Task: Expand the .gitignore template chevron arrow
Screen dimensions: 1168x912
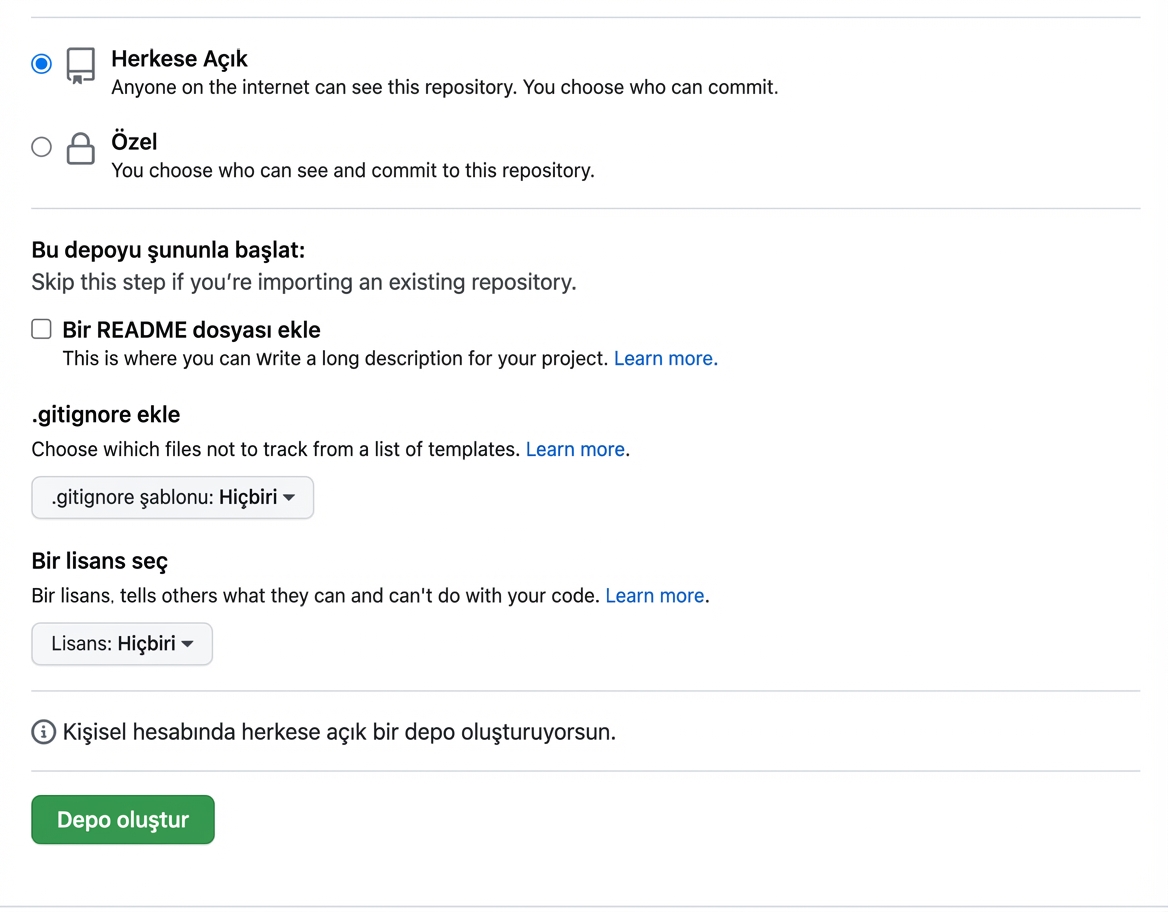Action: [290, 497]
